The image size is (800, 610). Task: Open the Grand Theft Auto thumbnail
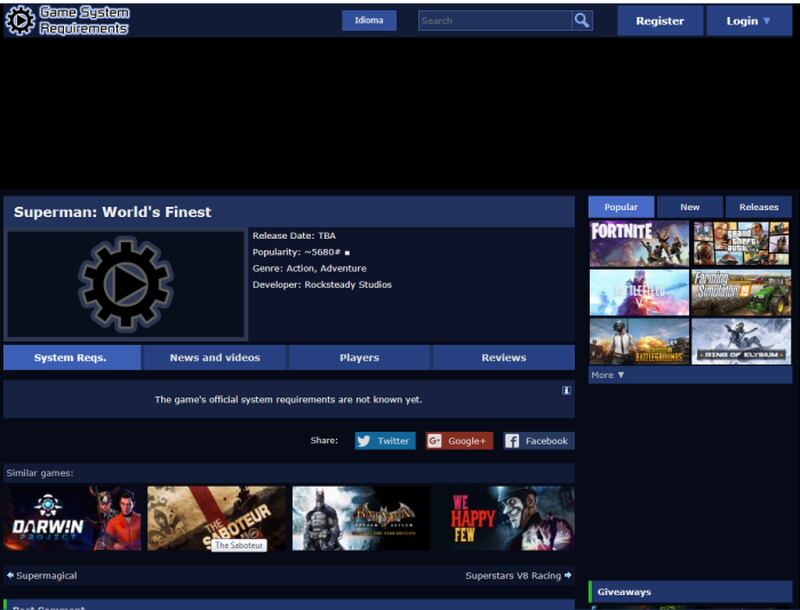coord(741,244)
